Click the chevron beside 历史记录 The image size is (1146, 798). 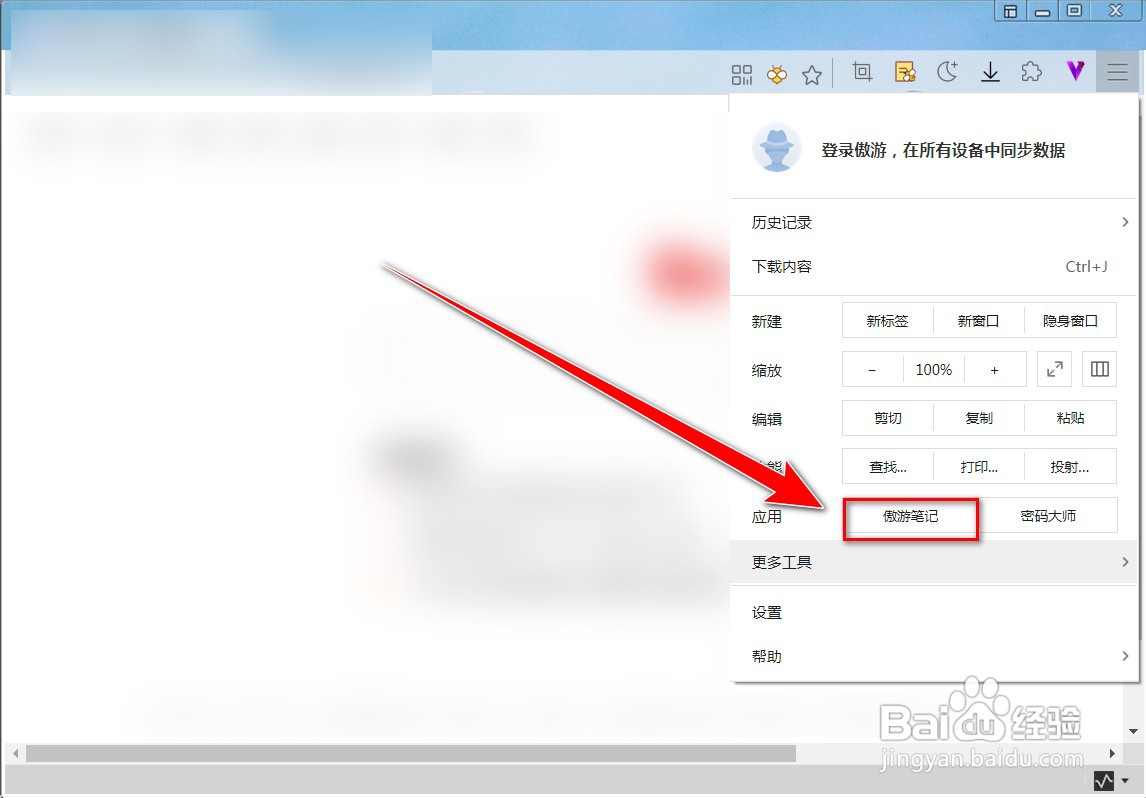pos(1126,222)
